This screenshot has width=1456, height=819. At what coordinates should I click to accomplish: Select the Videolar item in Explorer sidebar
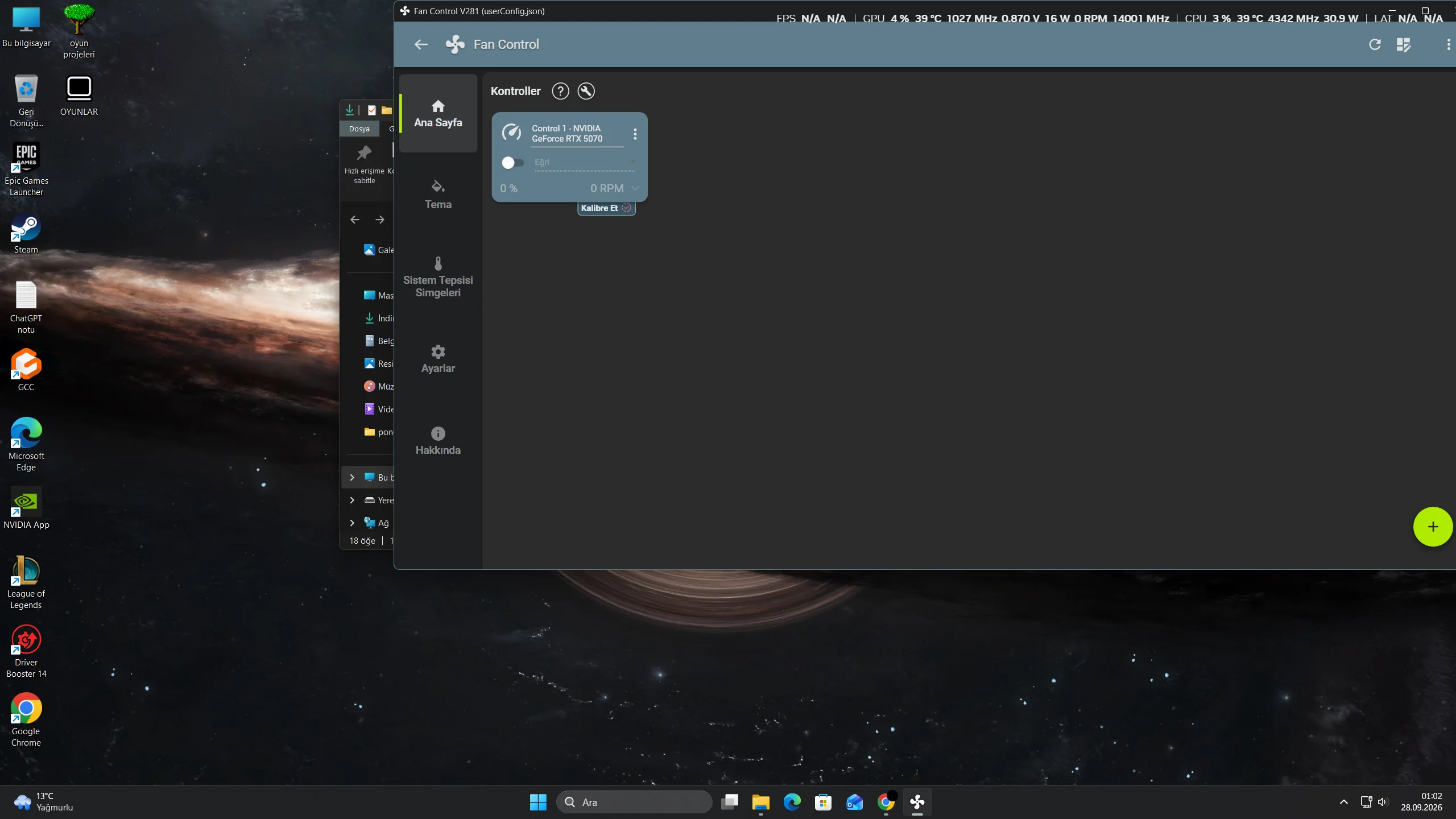tap(379, 409)
